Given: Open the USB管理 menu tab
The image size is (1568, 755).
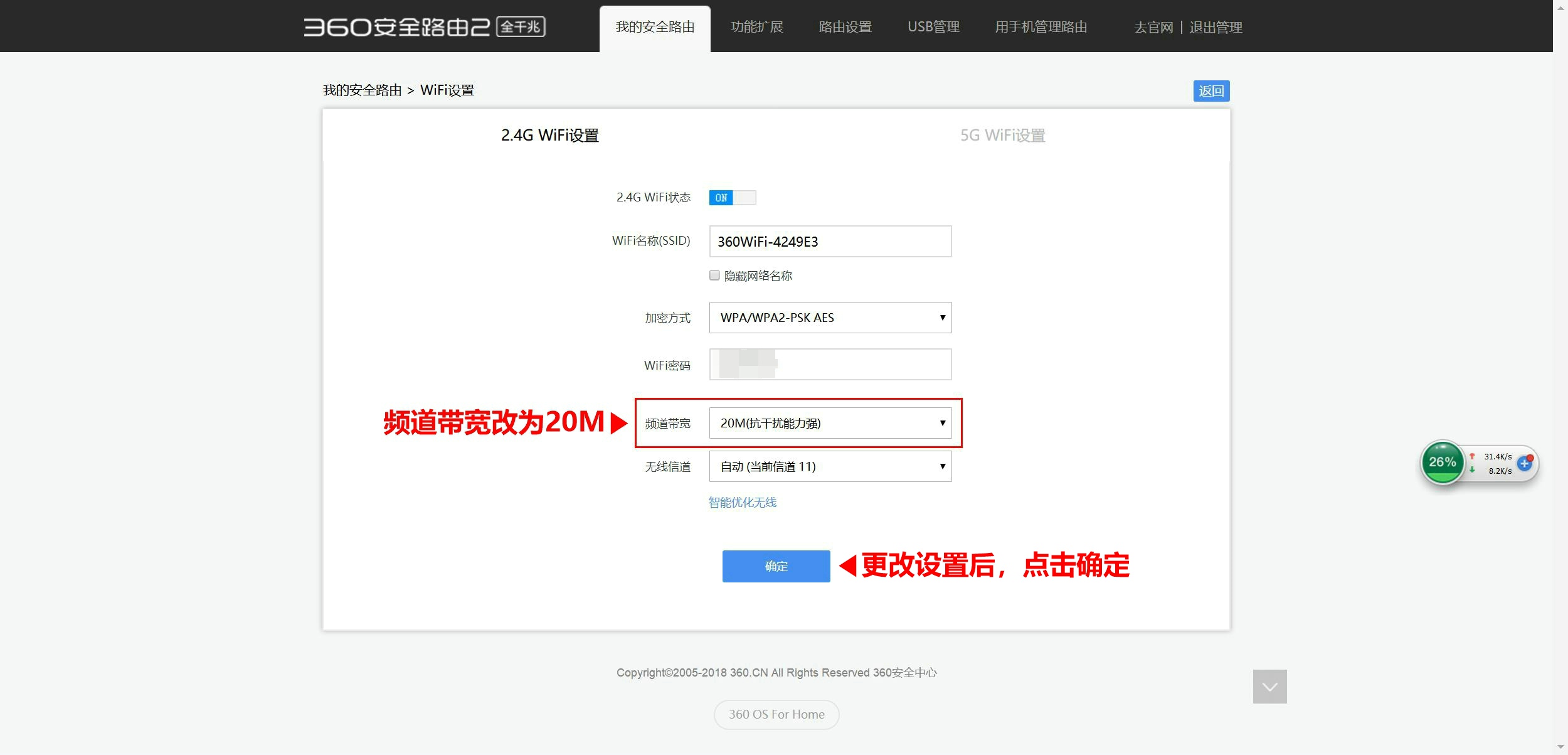Looking at the screenshot, I should [933, 27].
